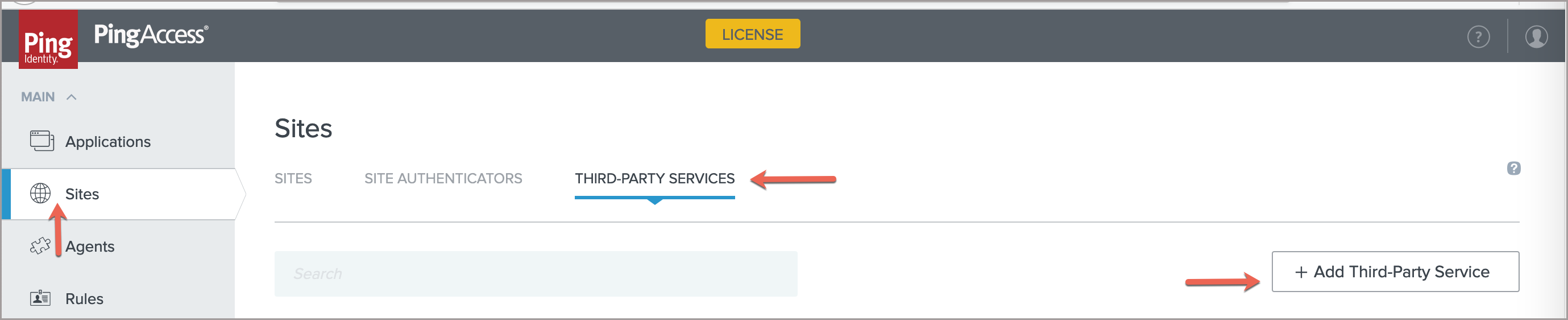Switch to the SITES tab
This screenshot has width=1568, height=320.
click(293, 179)
